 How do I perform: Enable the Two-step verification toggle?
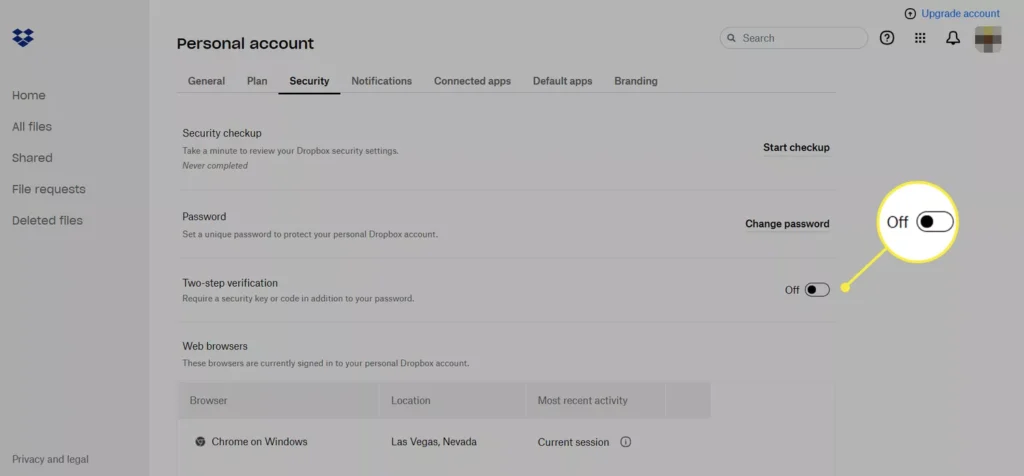(x=817, y=290)
